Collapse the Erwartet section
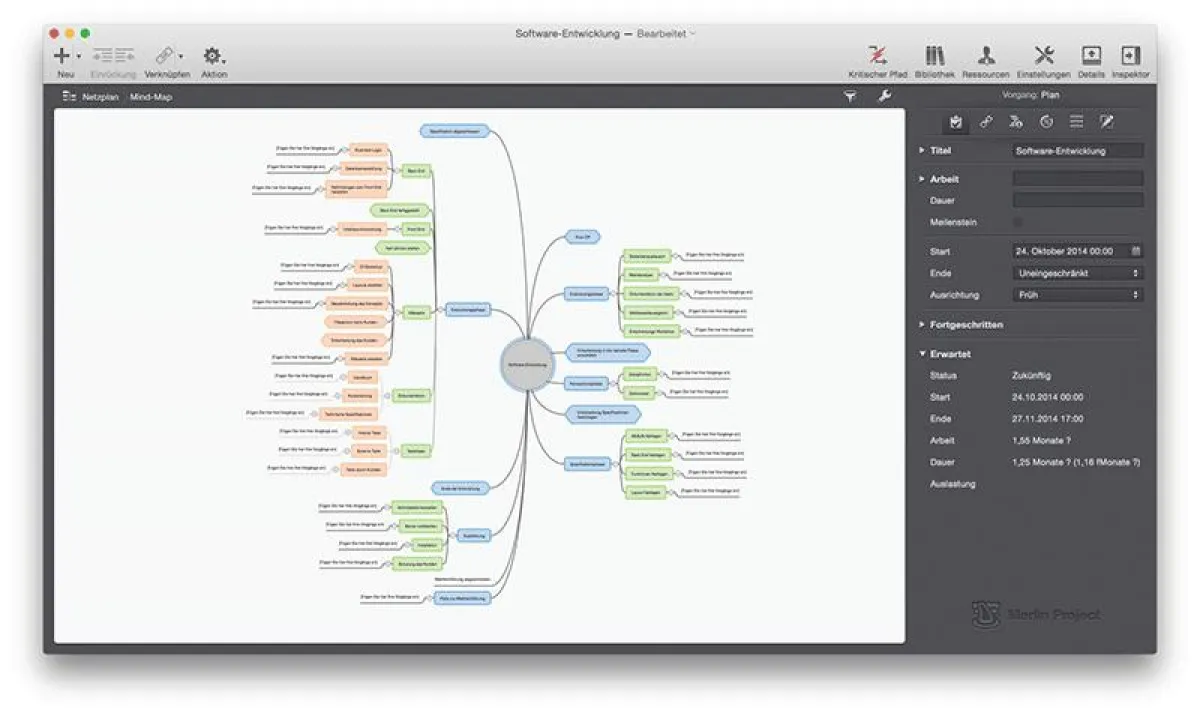Screen dimensions: 1200x716 (922, 353)
